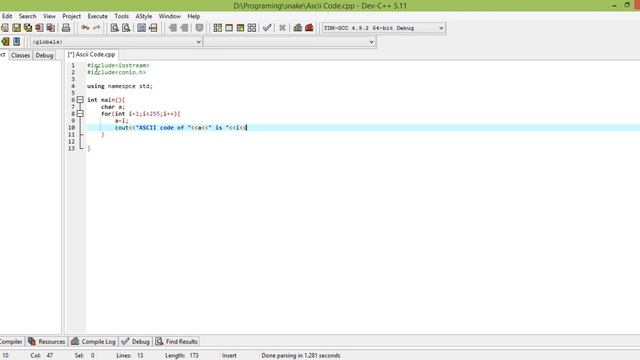
Task: Open the Help menu
Action: 193,16
